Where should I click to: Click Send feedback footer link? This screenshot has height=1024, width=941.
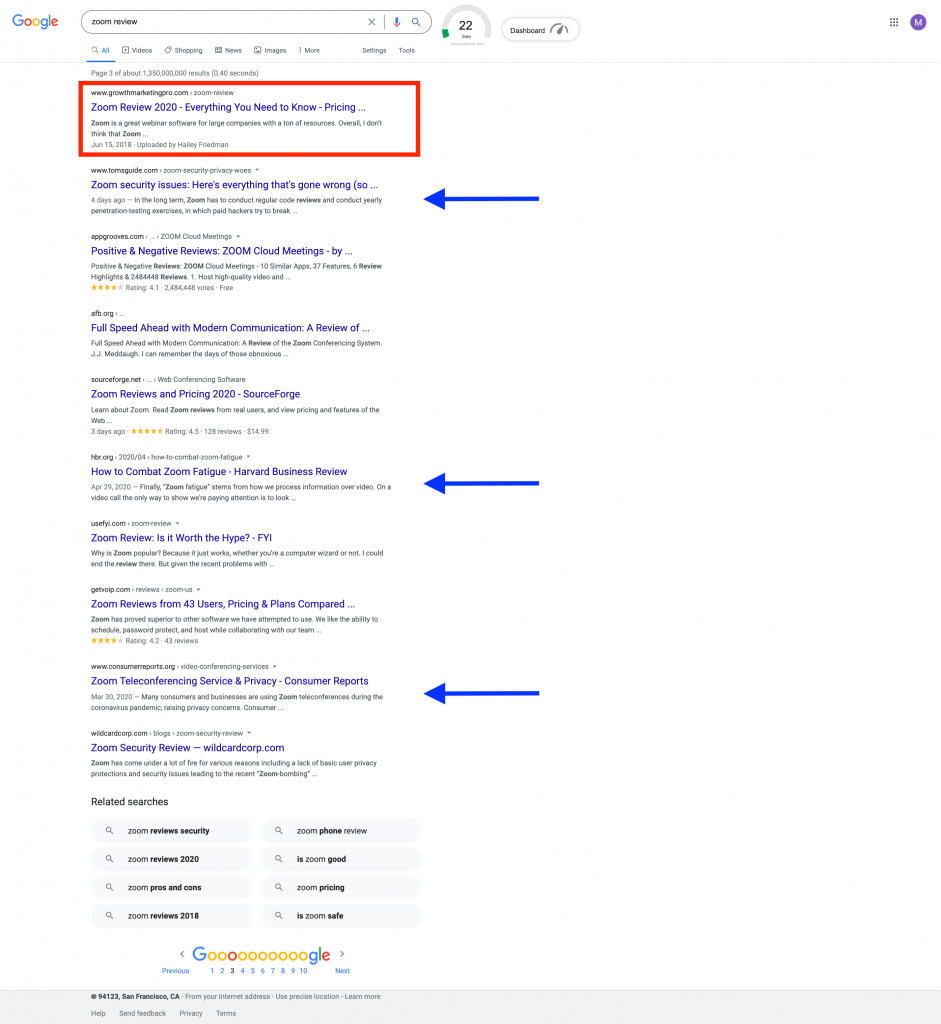(142, 1014)
